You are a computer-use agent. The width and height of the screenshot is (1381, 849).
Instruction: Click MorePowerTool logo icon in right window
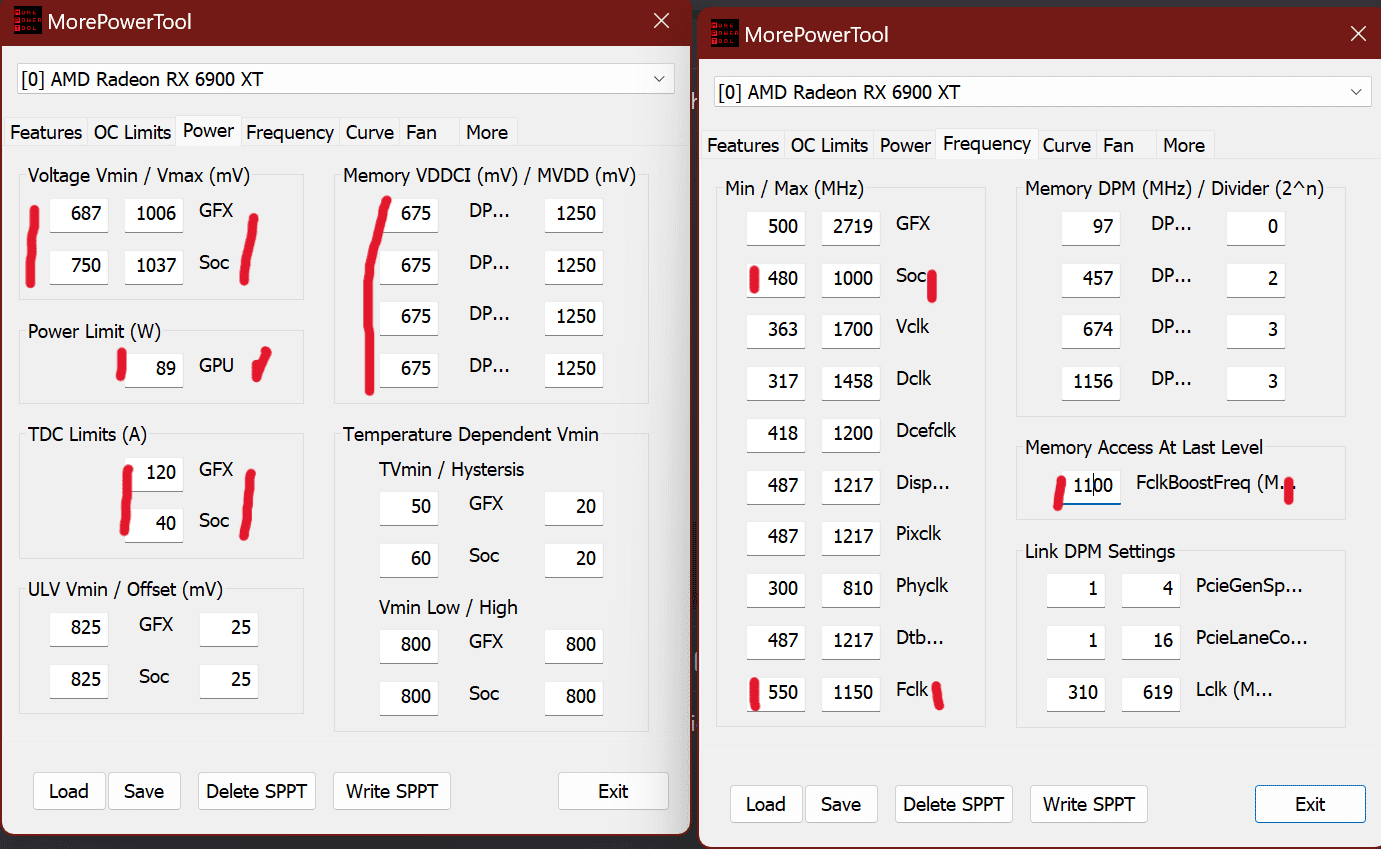pos(724,34)
